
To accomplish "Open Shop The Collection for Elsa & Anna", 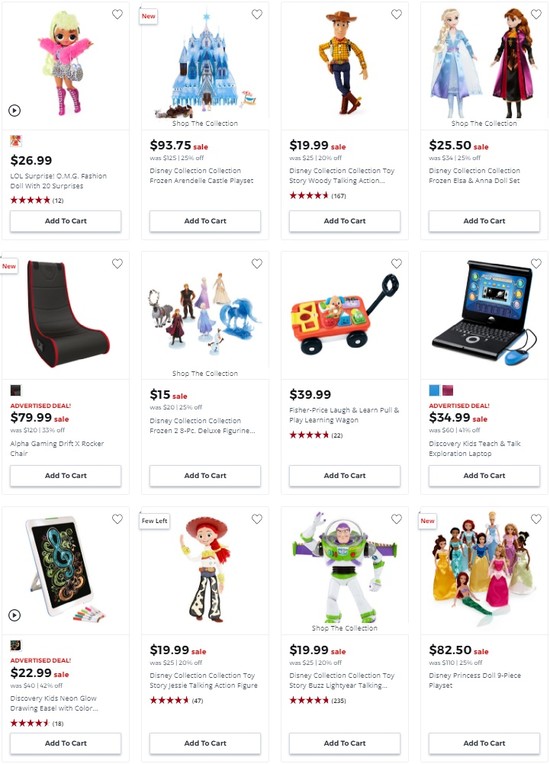I will point(484,124).
